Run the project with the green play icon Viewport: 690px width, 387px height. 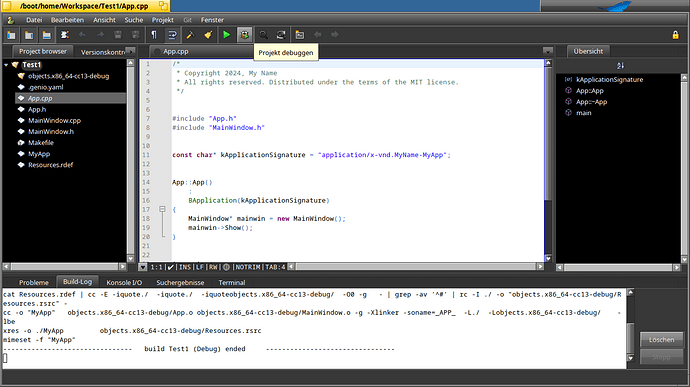(226, 35)
